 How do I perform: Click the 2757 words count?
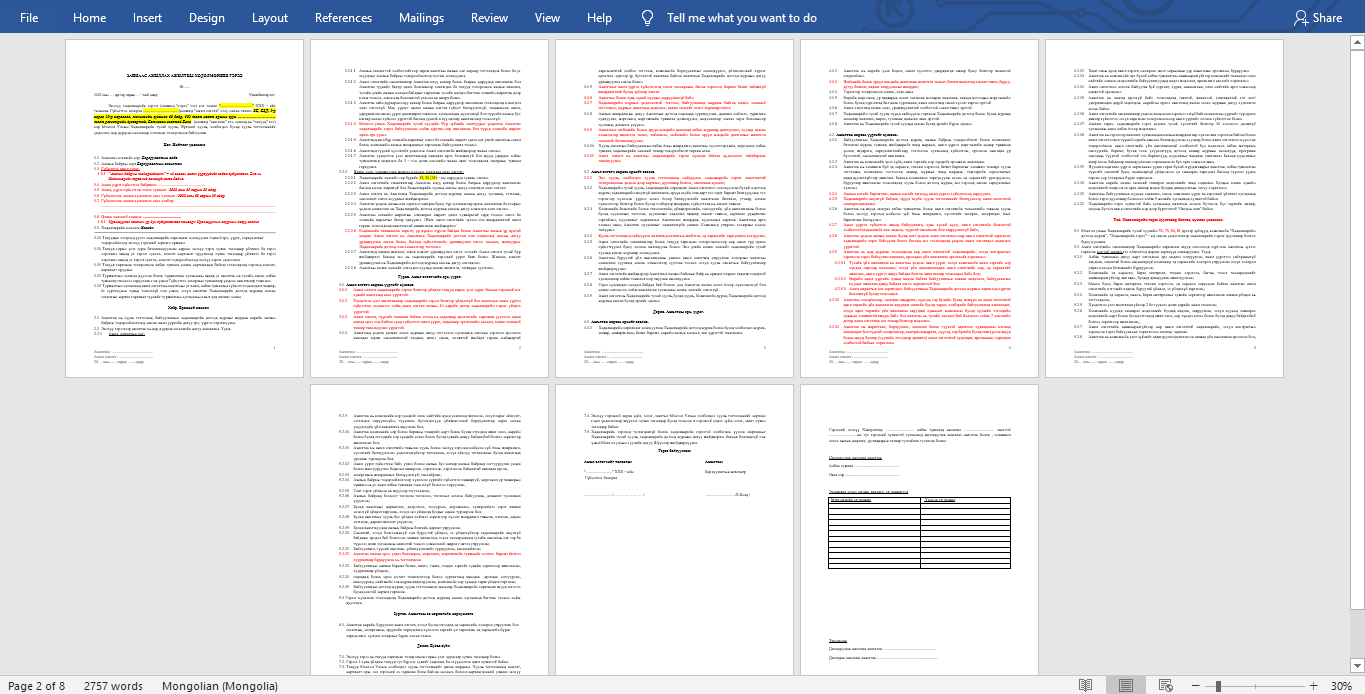pyautogui.click(x=113, y=686)
